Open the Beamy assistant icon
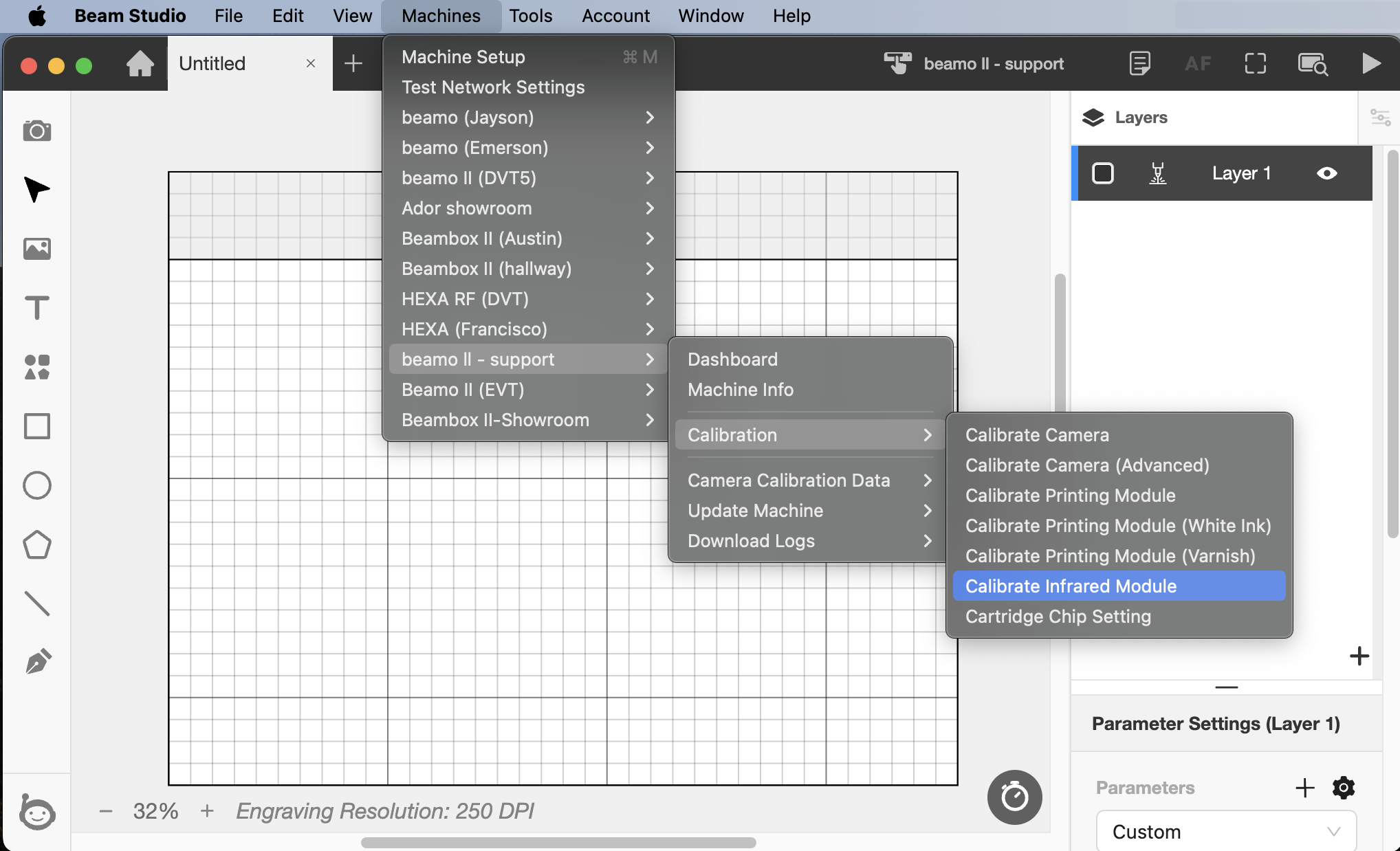 click(37, 812)
